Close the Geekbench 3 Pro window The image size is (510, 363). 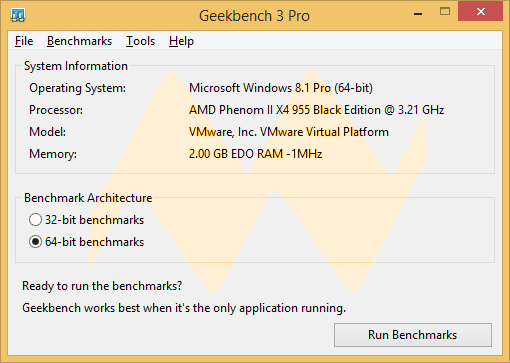click(x=480, y=12)
